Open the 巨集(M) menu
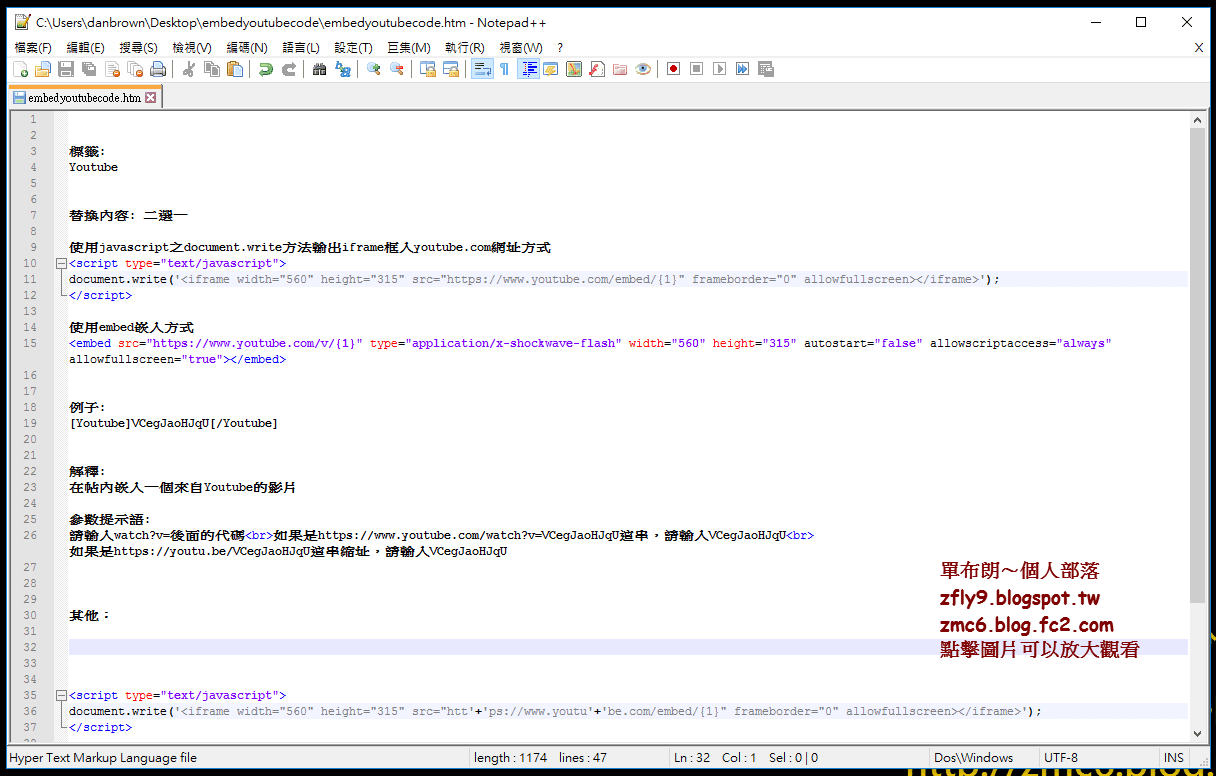 point(409,47)
